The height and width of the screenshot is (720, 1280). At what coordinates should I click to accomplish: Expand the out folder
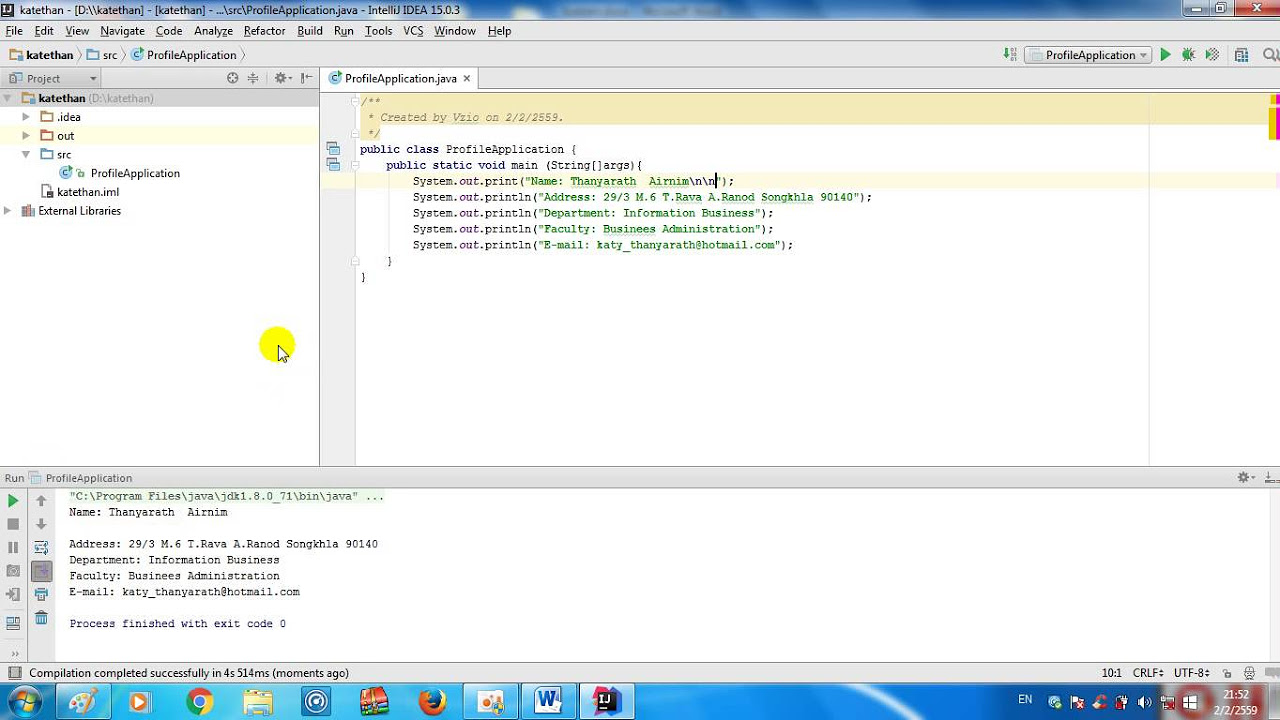pos(26,136)
